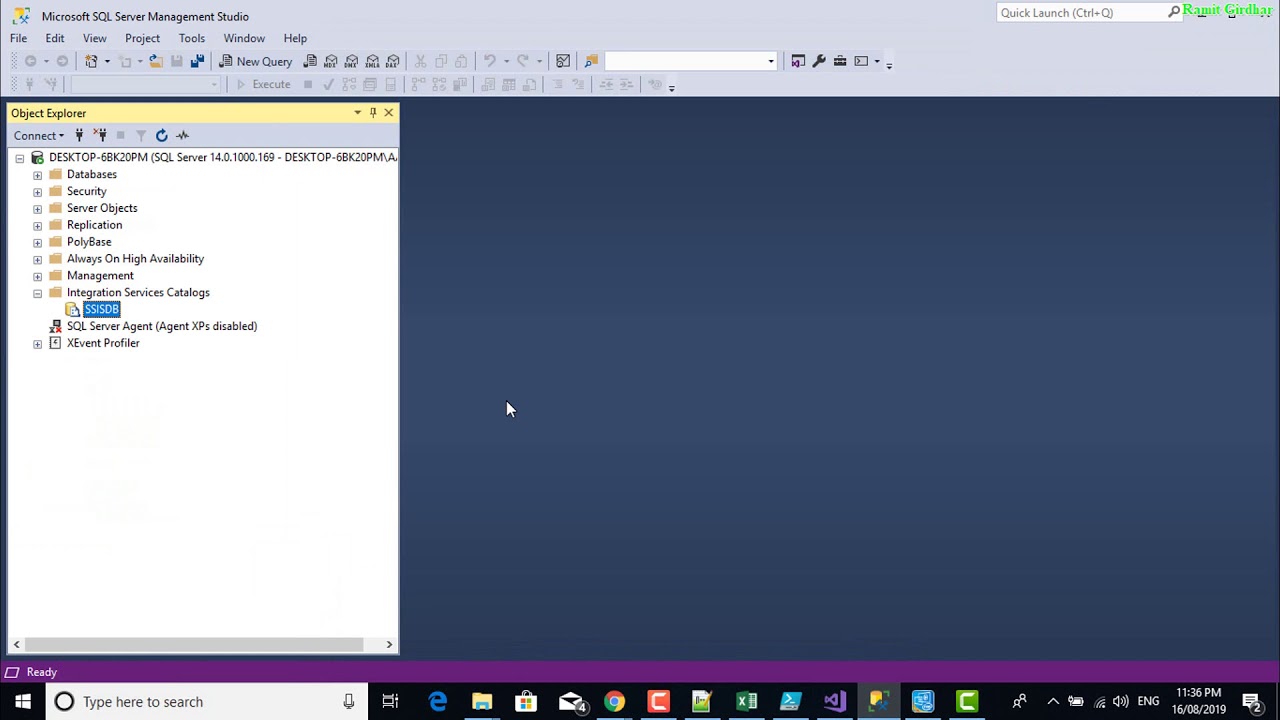Click the Database Engine Query icon
This screenshot has height=720, width=1280.
[x=310, y=61]
